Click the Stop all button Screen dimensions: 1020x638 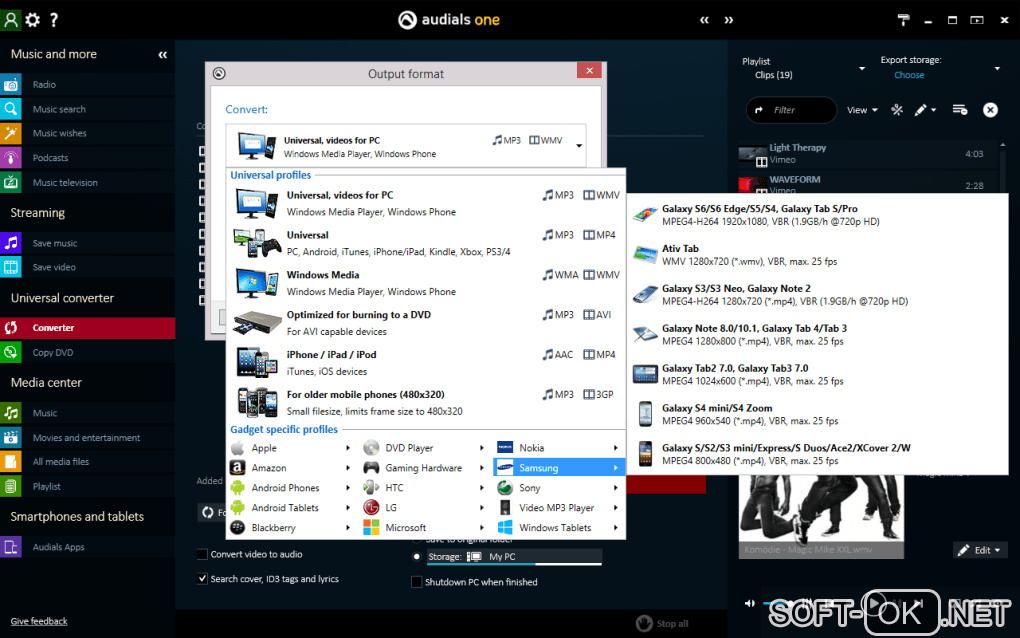tap(662, 624)
